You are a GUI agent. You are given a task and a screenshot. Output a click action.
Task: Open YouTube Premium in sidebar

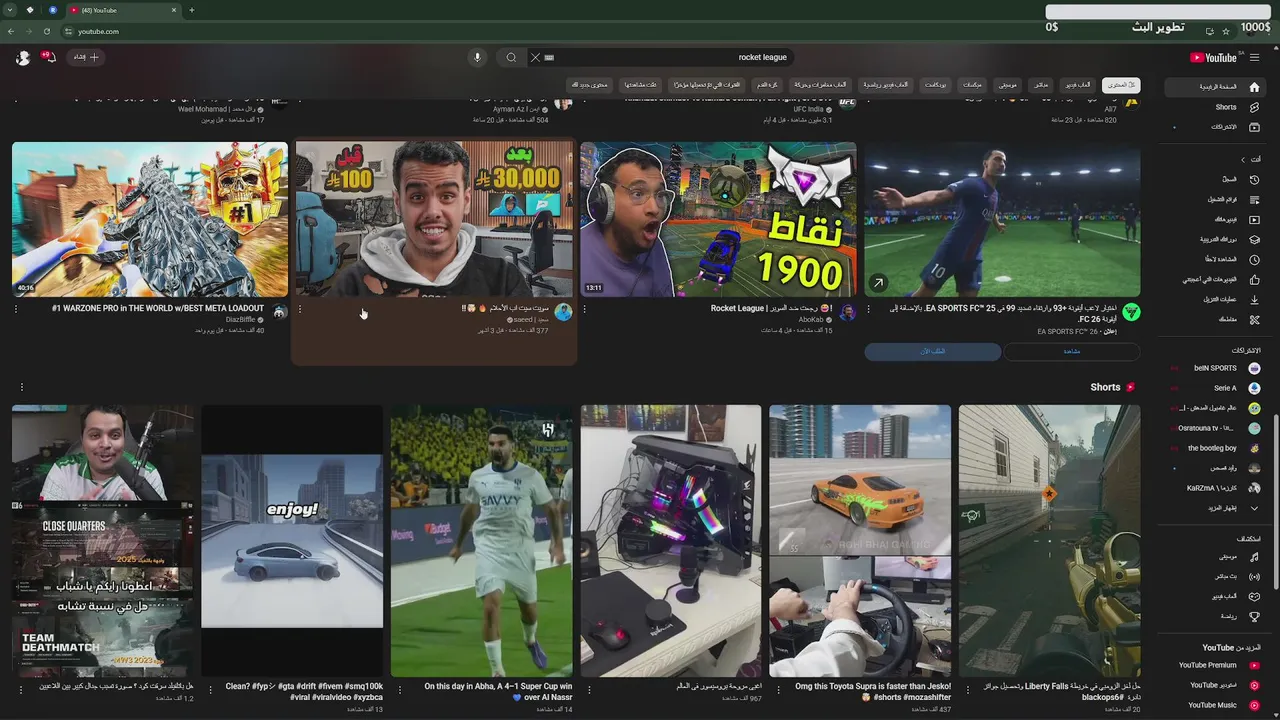click(x=1216, y=665)
